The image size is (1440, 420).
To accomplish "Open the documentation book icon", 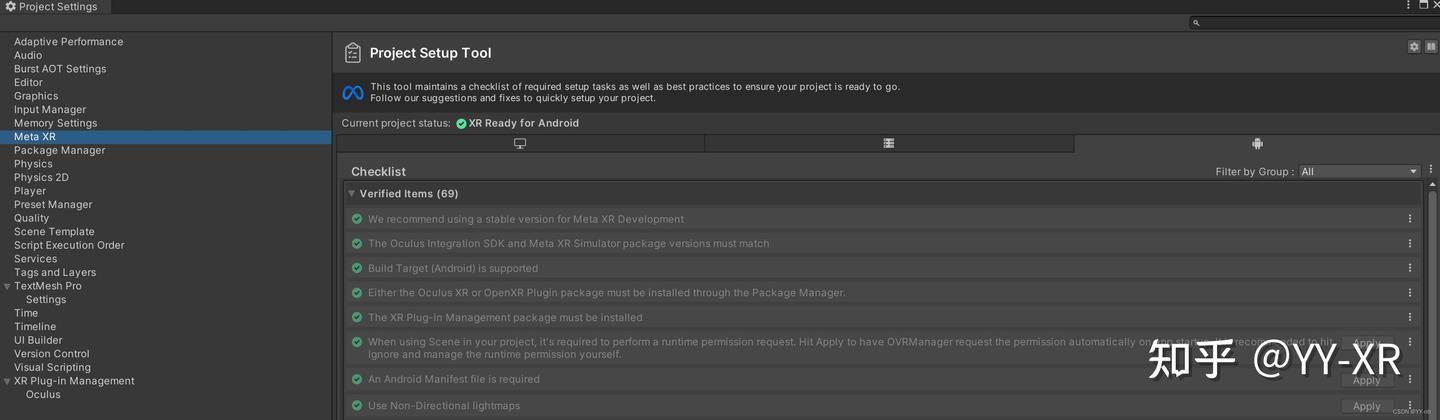I will pyautogui.click(x=1431, y=47).
